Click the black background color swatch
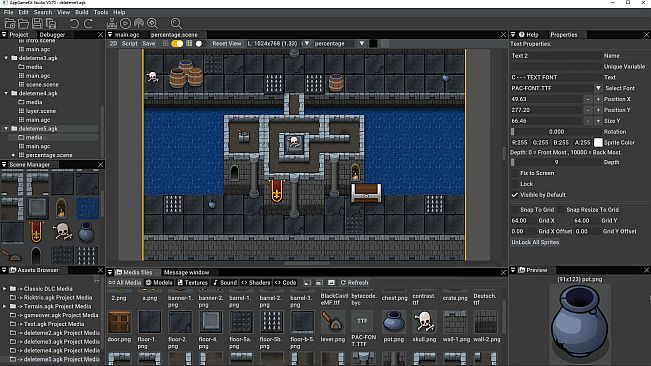The image size is (651, 366). click(373, 44)
